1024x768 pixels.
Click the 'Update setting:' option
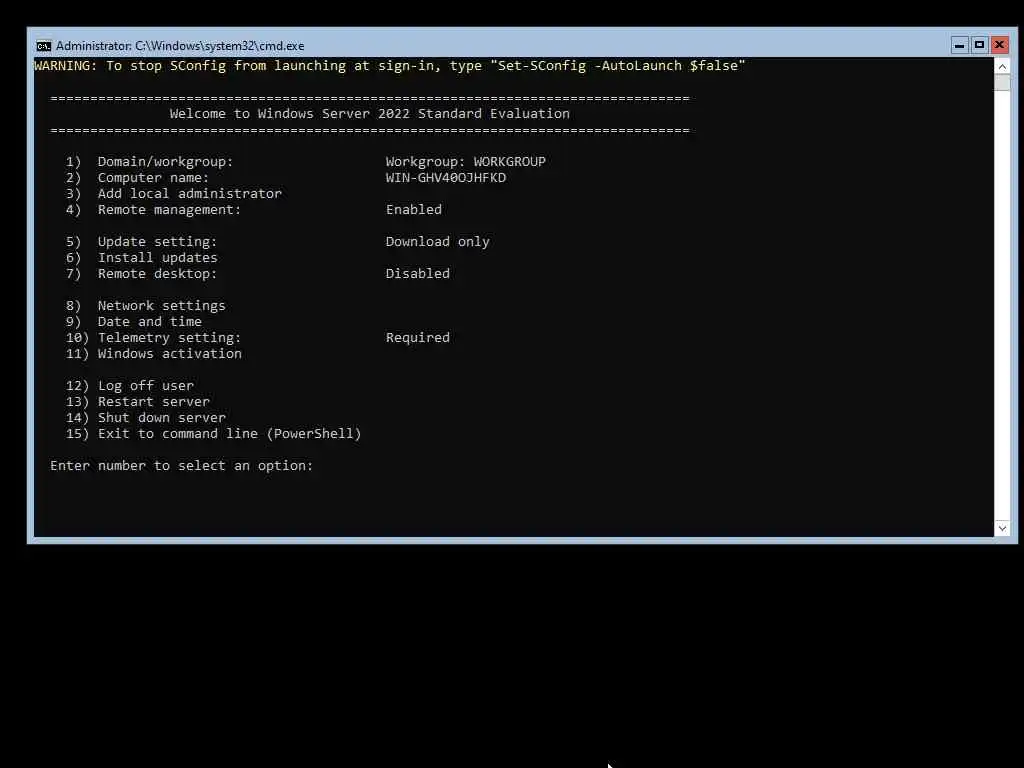tap(141, 242)
